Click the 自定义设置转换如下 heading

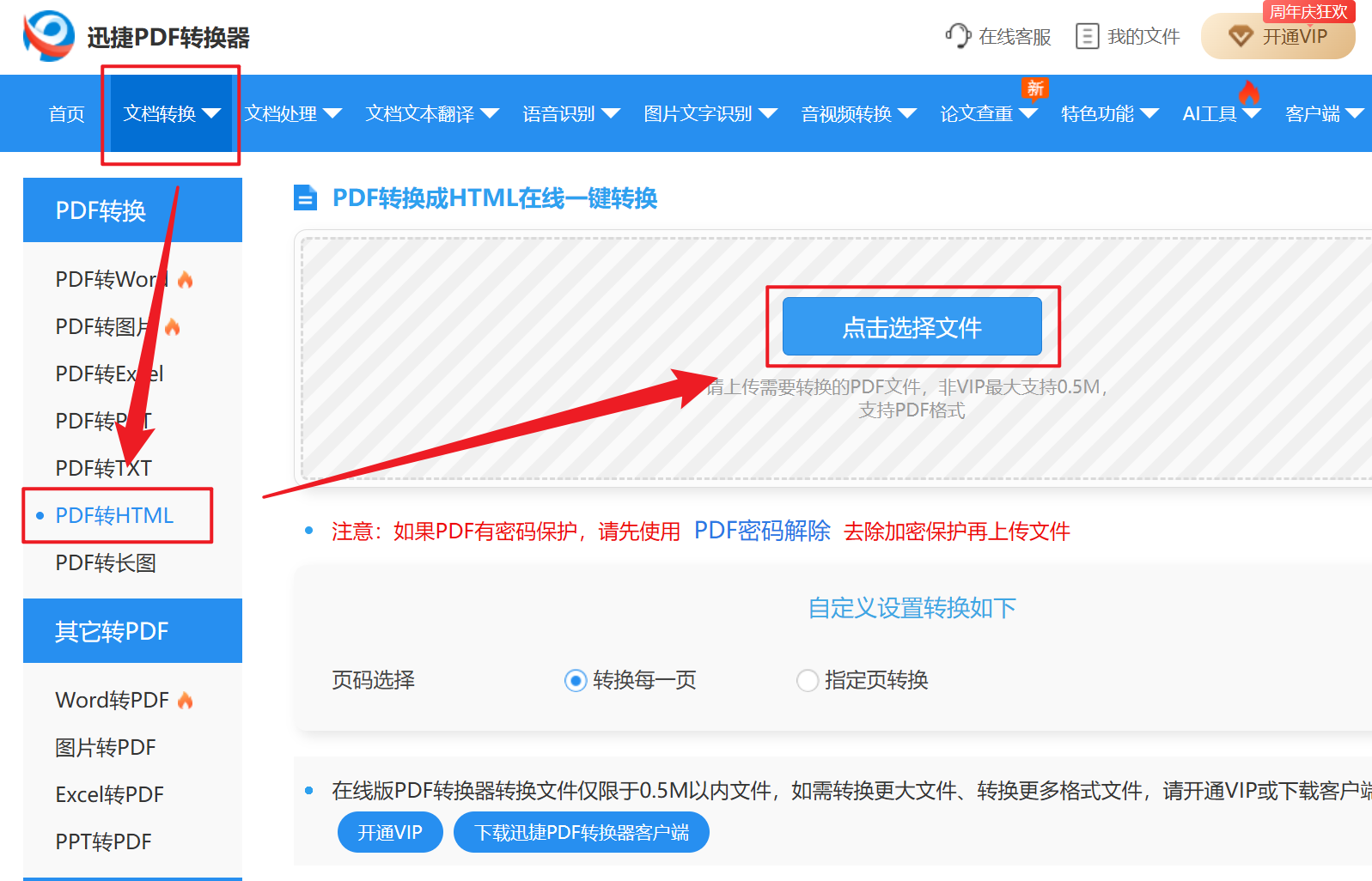point(912,608)
